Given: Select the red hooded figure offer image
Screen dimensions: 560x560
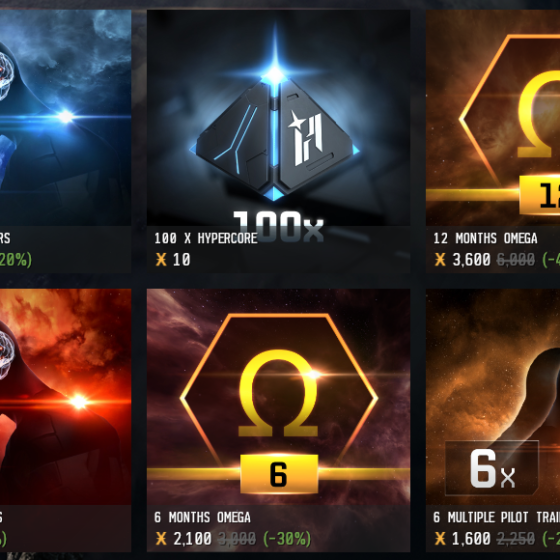Looking at the screenshot, I should (65, 397).
